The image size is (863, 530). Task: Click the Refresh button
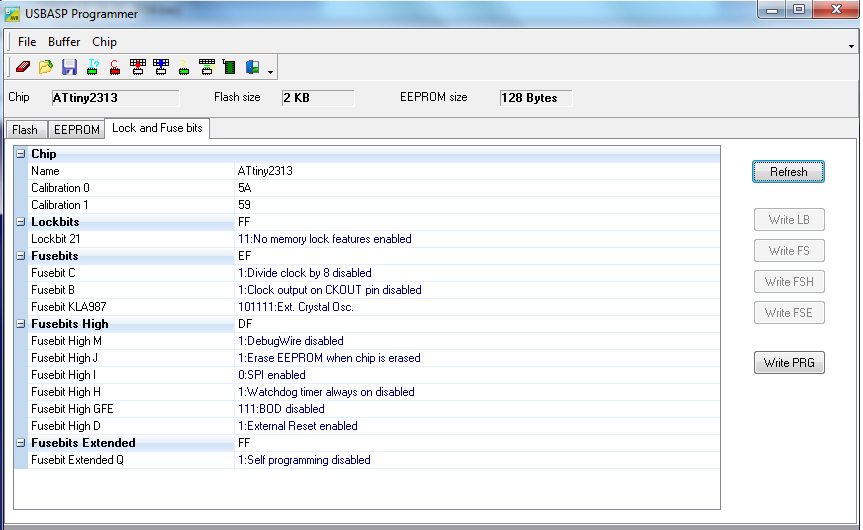[x=788, y=172]
